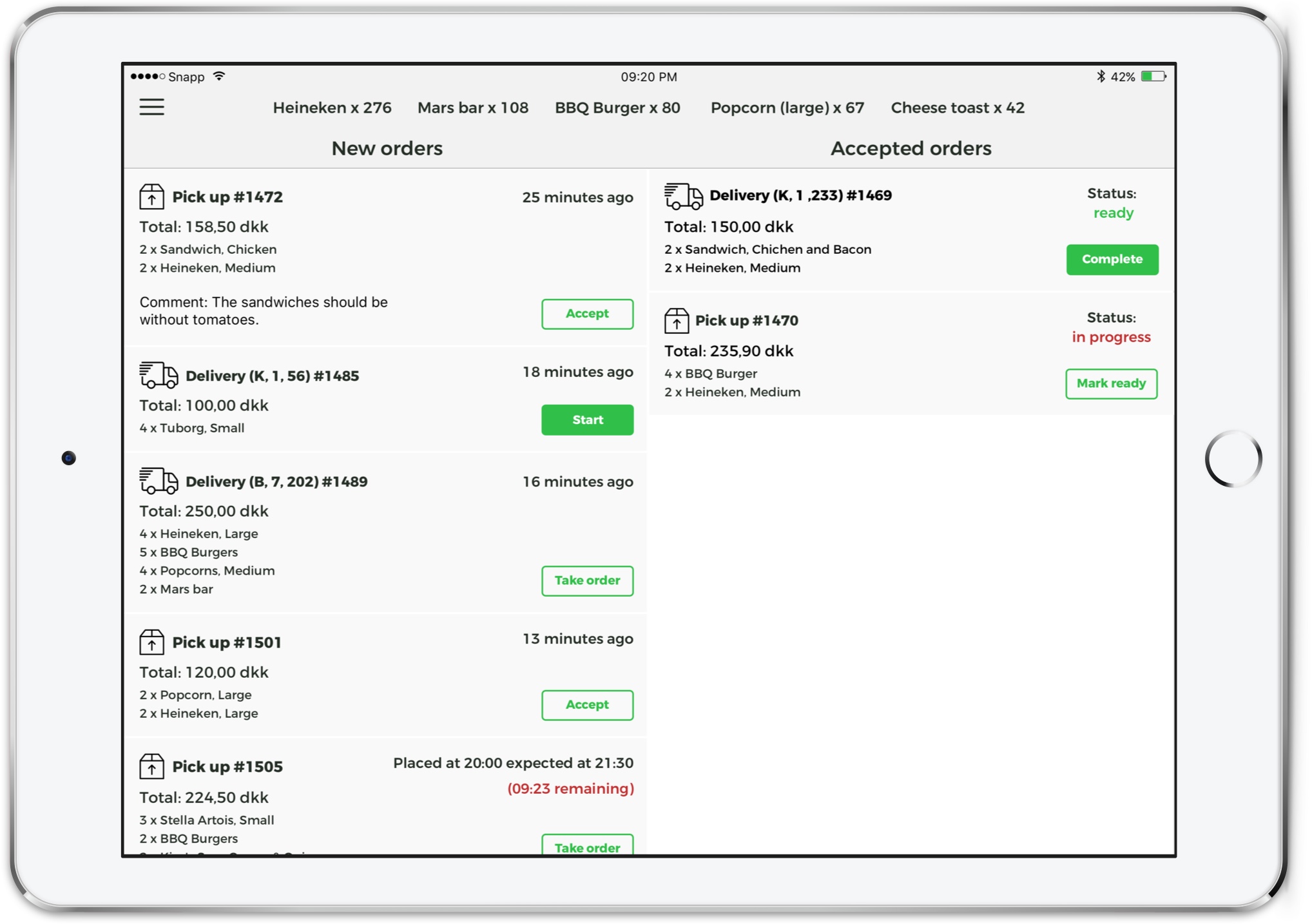Click the '5 x BBQ Burgers' line item
The height and width of the screenshot is (924, 1312).
(x=188, y=552)
